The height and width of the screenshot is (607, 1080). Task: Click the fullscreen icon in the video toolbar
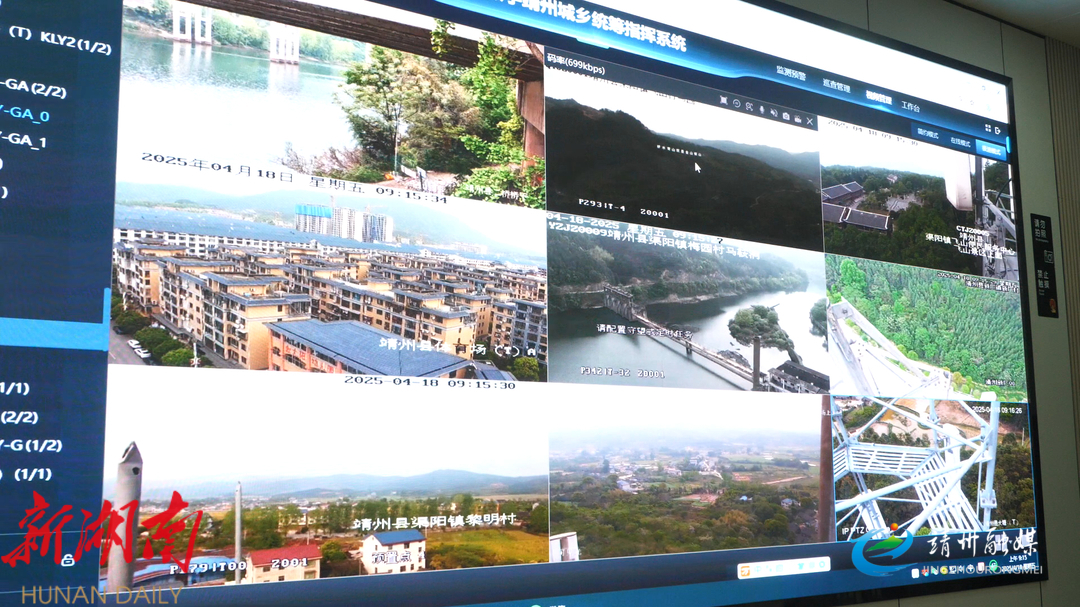coord(722,100)
